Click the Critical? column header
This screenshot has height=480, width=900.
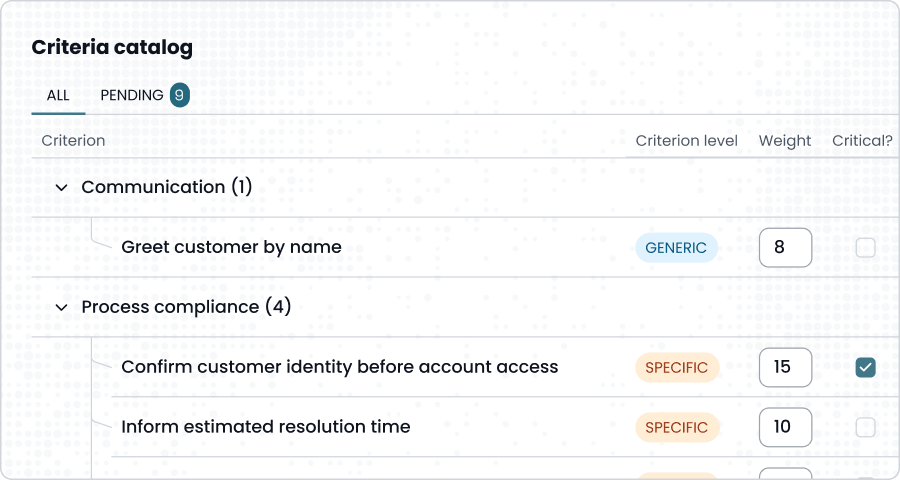pyautogui.click(x=861, y=141)
